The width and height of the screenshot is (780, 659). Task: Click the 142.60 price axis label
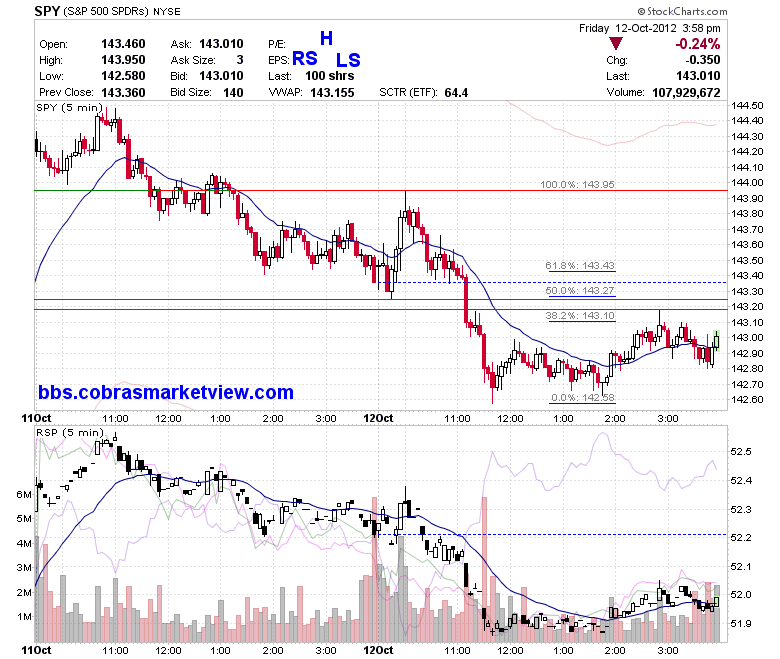tap(747, 399)
